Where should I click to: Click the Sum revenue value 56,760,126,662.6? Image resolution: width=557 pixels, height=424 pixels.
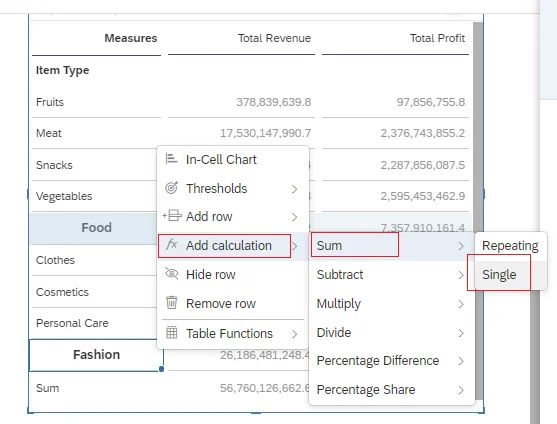point(265,388)
